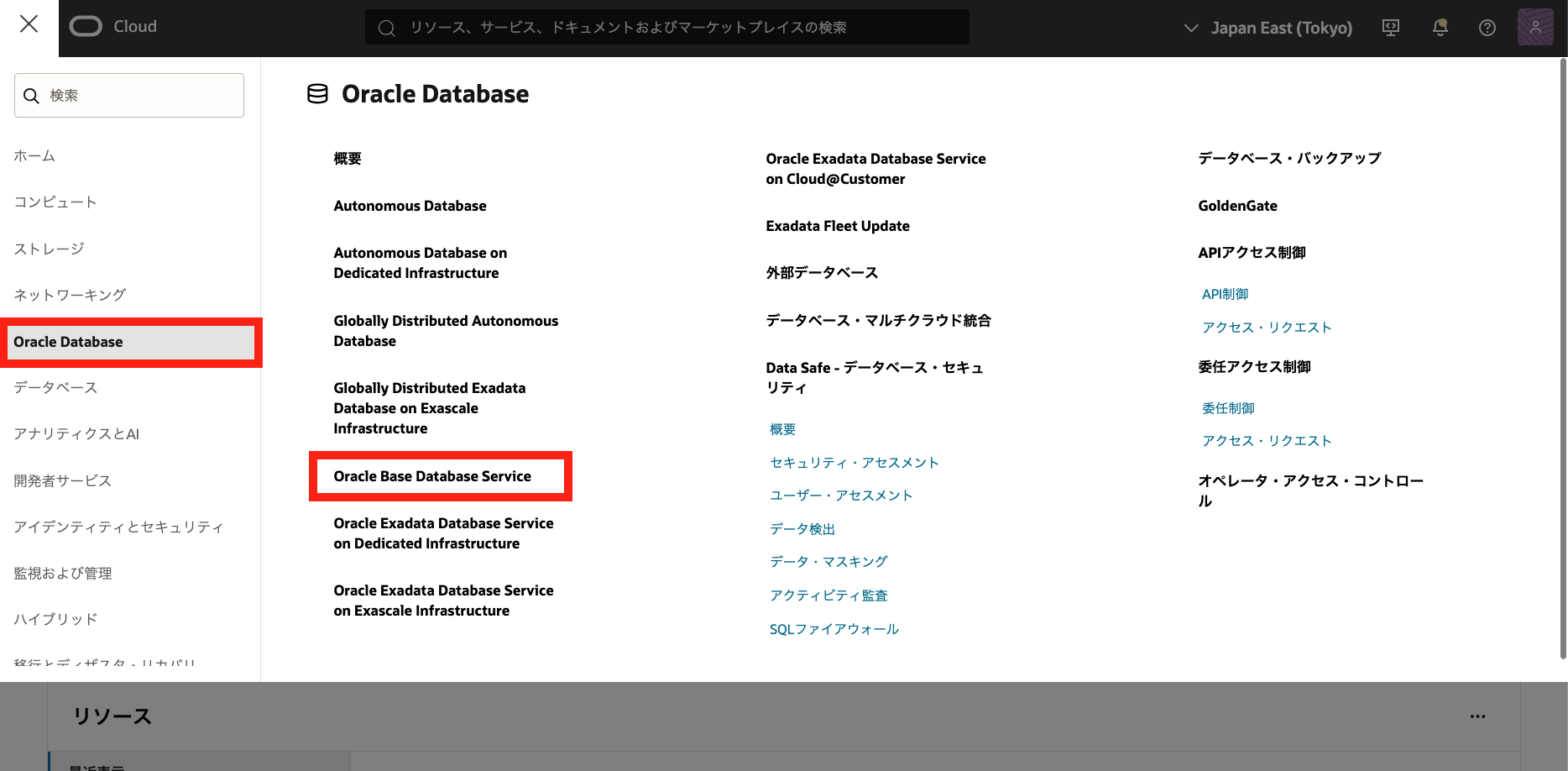Open the リソース panel three-dot menu

point(1477,716)
